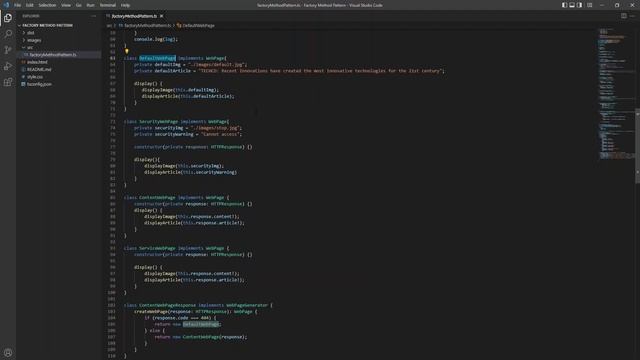This screenshot has width=640, height=360.
Task: Open the Help menu
Action: tap(125, 5)
